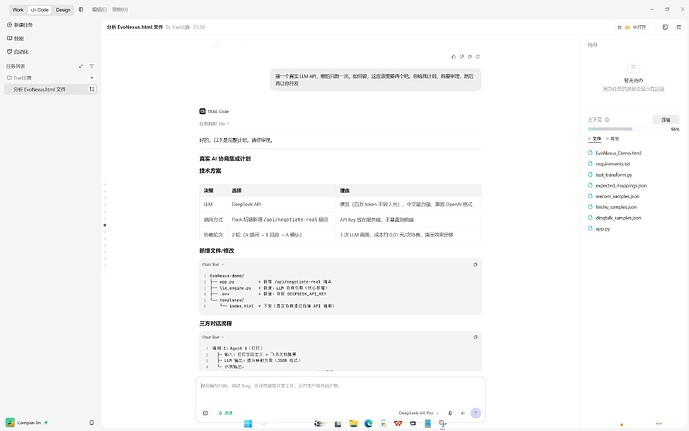
Task: Click the thumbs-up icon above the user message
Action: pyautogui.click(x=453, y=57)
